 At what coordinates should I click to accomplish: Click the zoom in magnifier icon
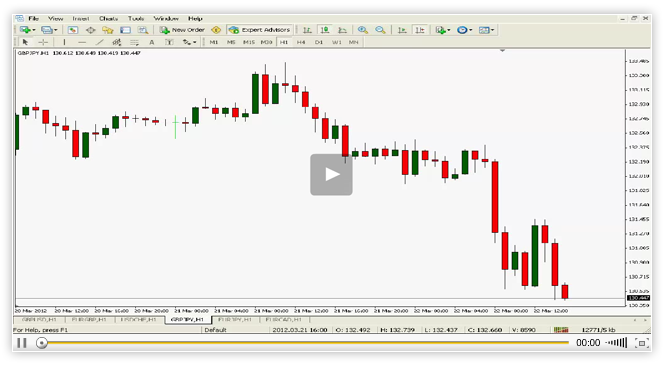(x=362, y=30)
